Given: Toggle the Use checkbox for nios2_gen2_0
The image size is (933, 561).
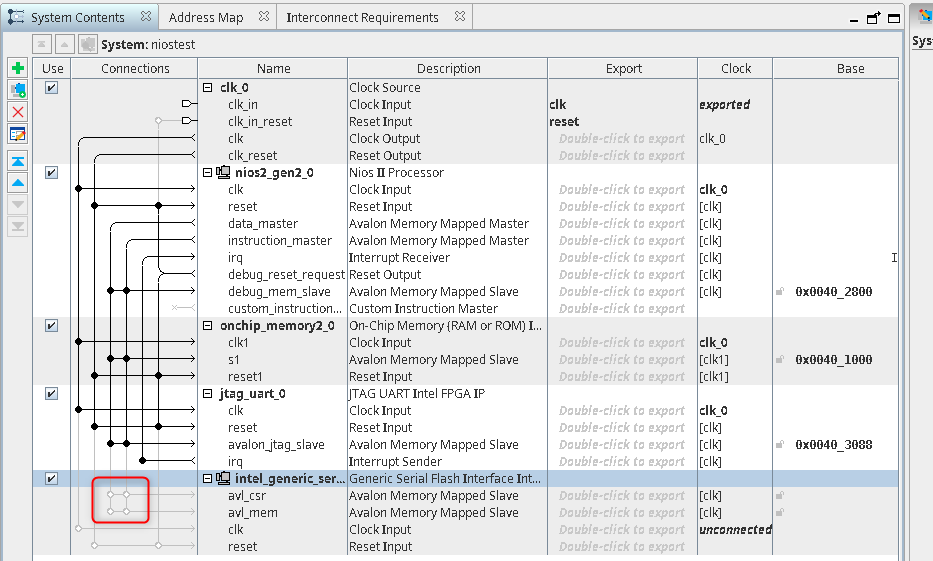Looking at the screenshot, I should coord(51,172).
